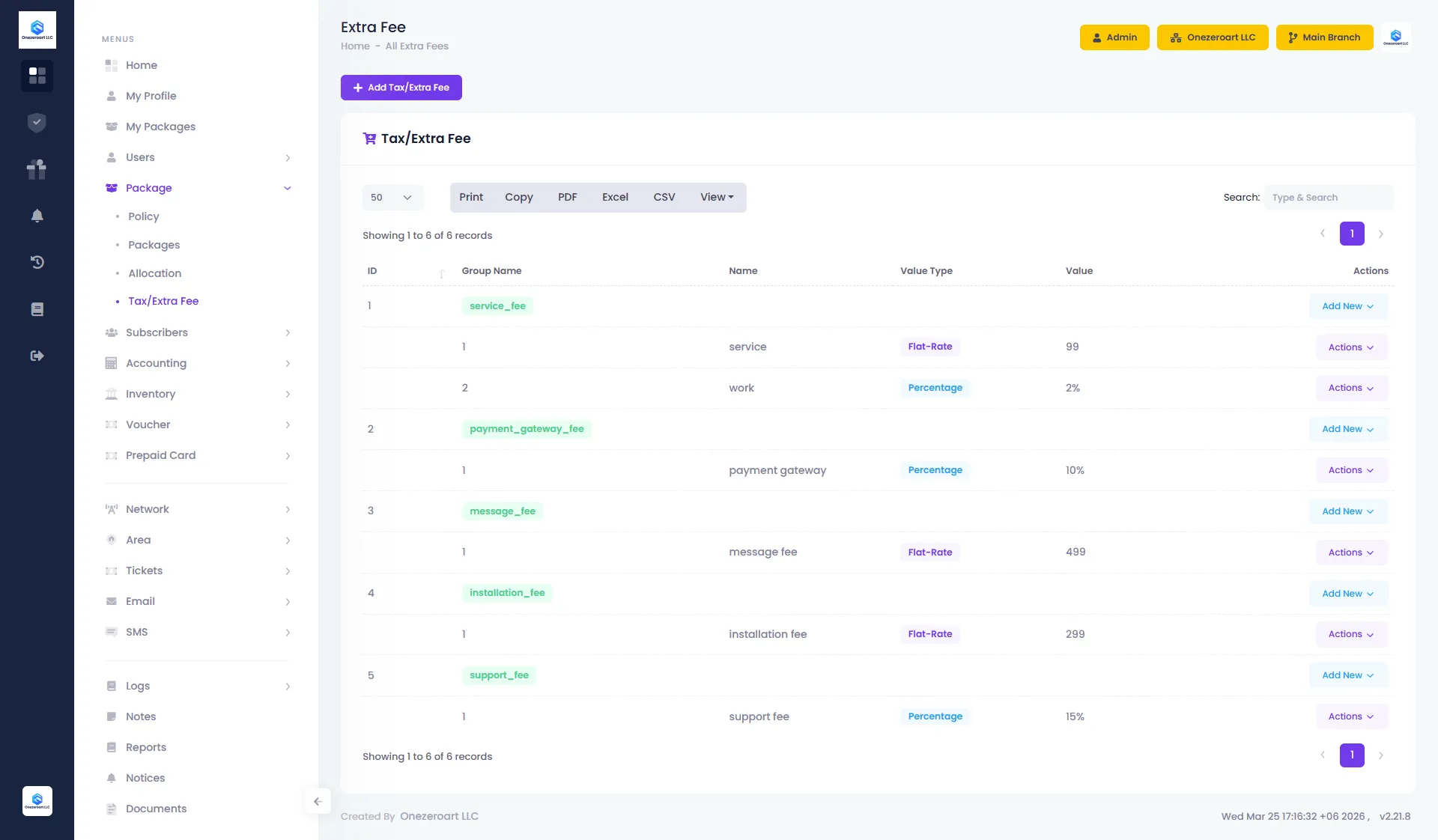
Task: Export table using the PDF button
Action: 567,198
